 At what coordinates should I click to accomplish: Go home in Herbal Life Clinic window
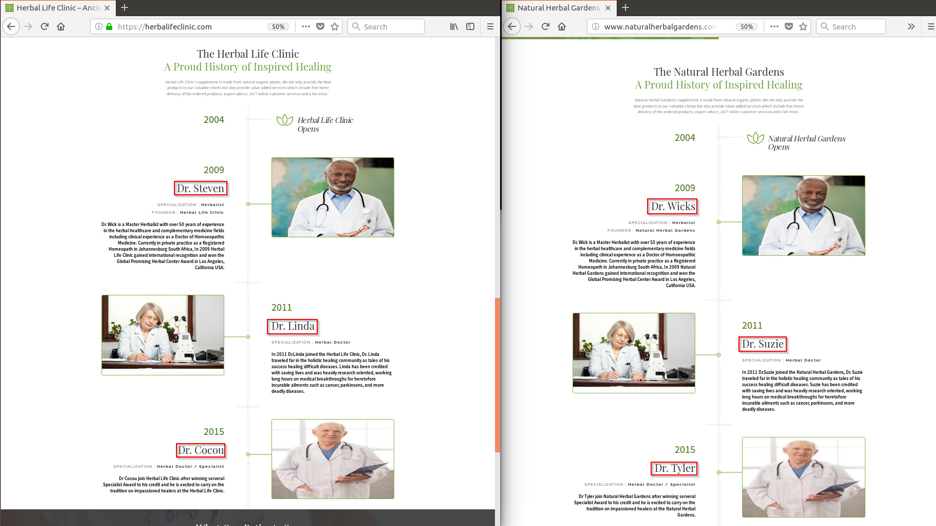click(x=61, y=27)
